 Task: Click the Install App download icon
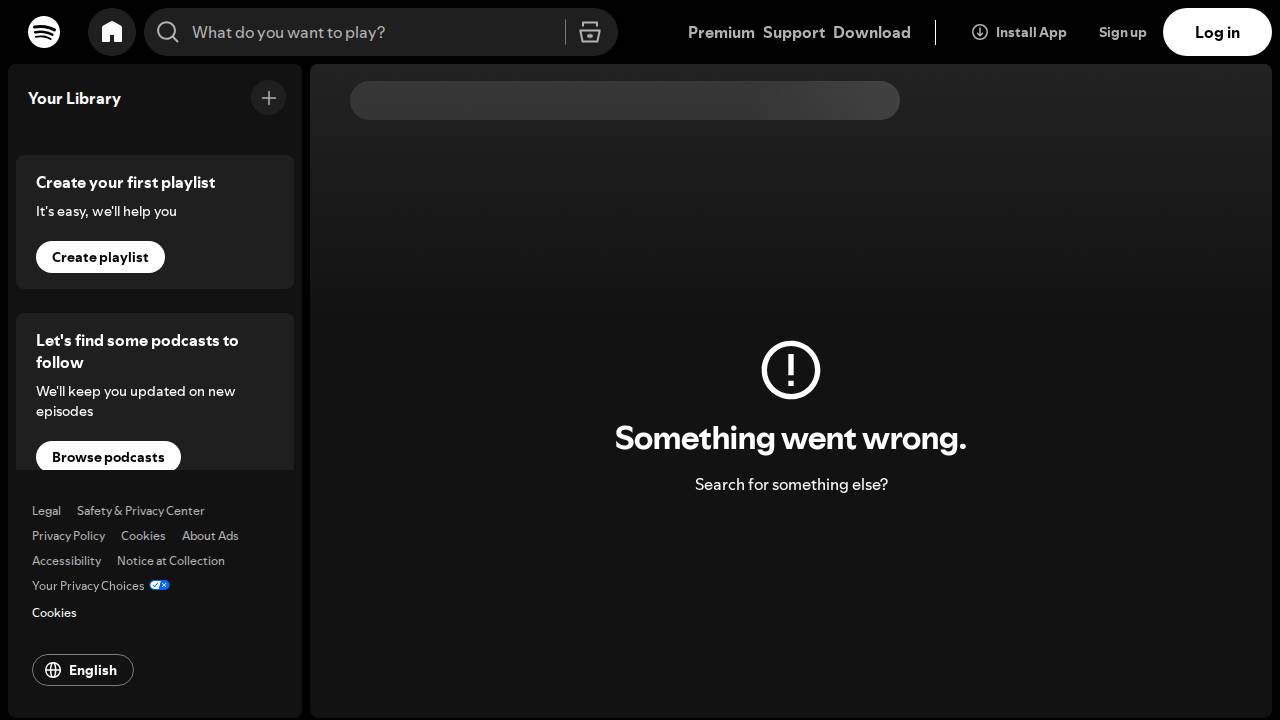[x=980, y=32]
